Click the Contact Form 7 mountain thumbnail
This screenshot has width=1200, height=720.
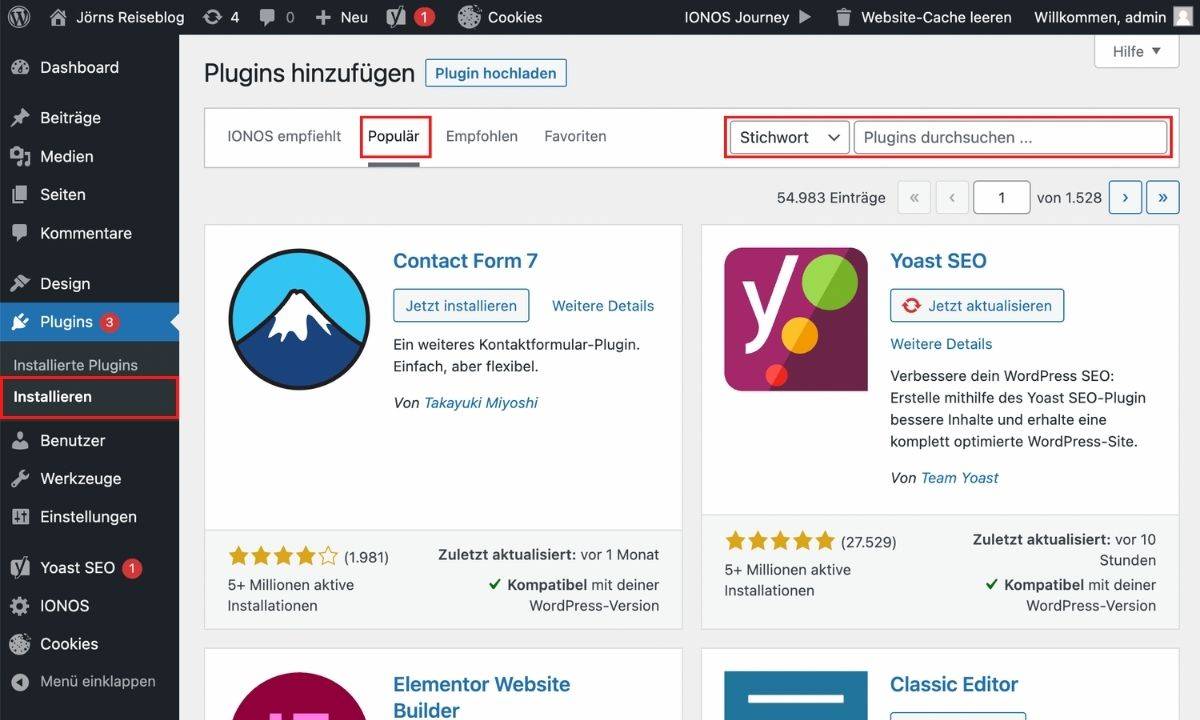pyautogui.click(x=299, y=318)
